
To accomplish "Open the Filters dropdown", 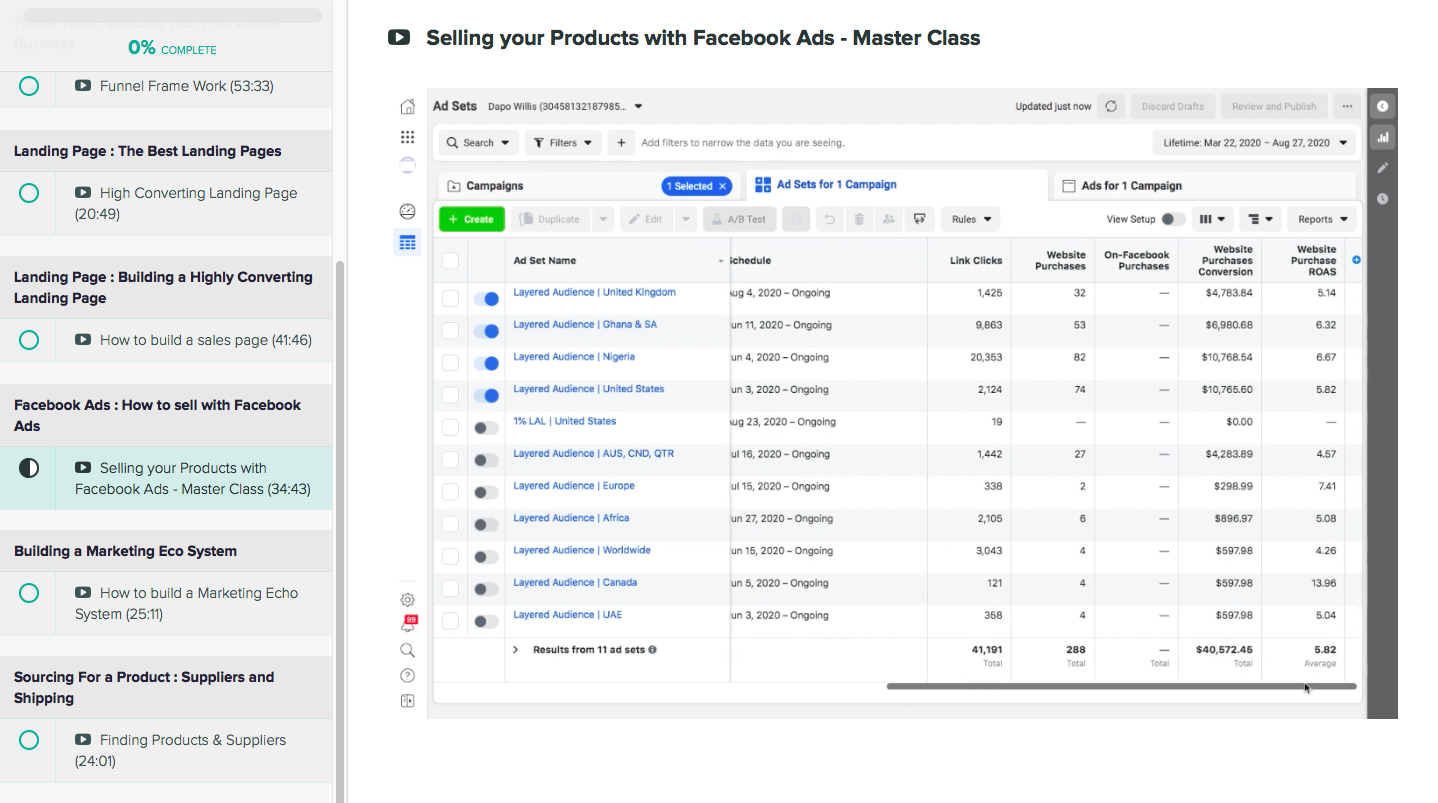I will (563, 143).
